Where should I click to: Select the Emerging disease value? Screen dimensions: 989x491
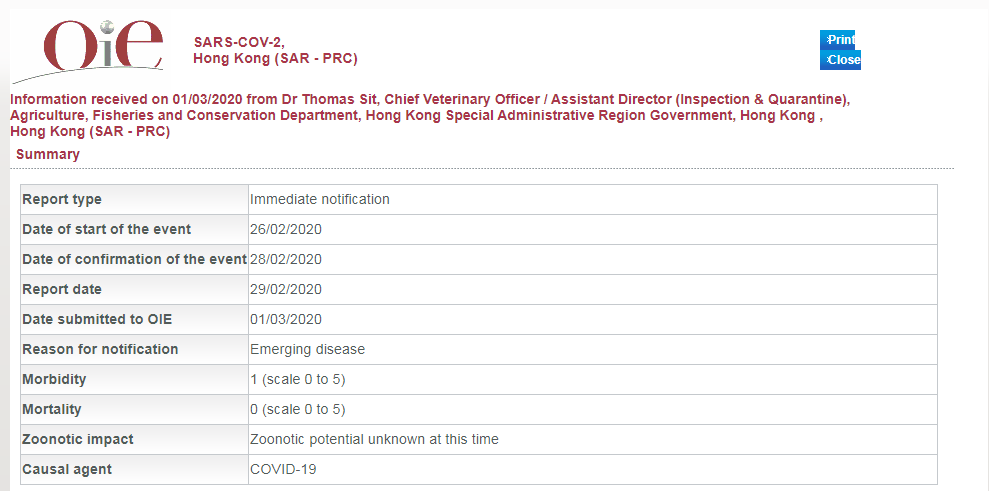click(x=308, y=349)
